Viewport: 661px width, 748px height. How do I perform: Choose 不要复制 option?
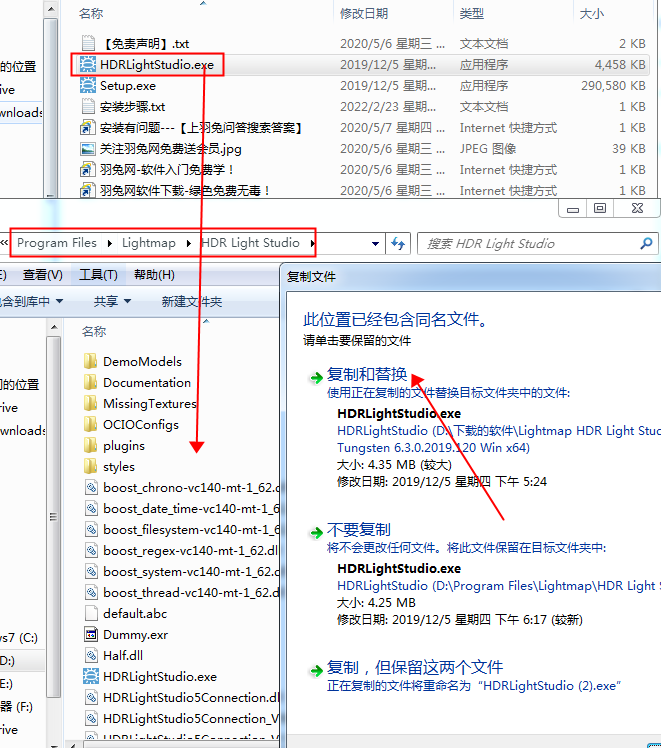tap(359, 530)
